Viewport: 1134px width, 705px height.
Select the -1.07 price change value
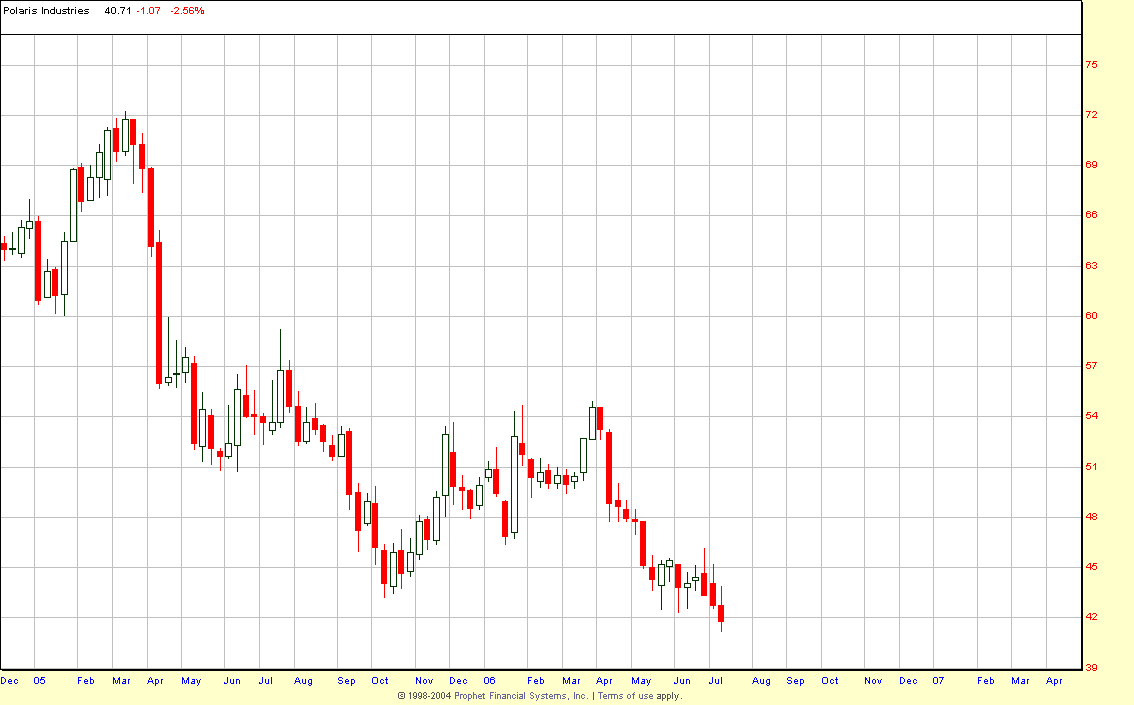click(x=148, y=11)
